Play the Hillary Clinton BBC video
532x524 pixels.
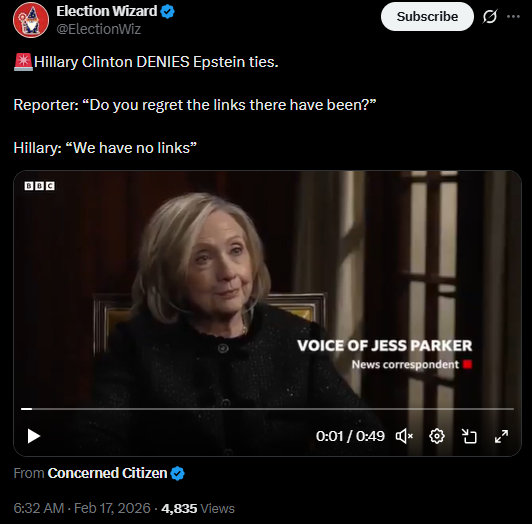coord(34,436)
